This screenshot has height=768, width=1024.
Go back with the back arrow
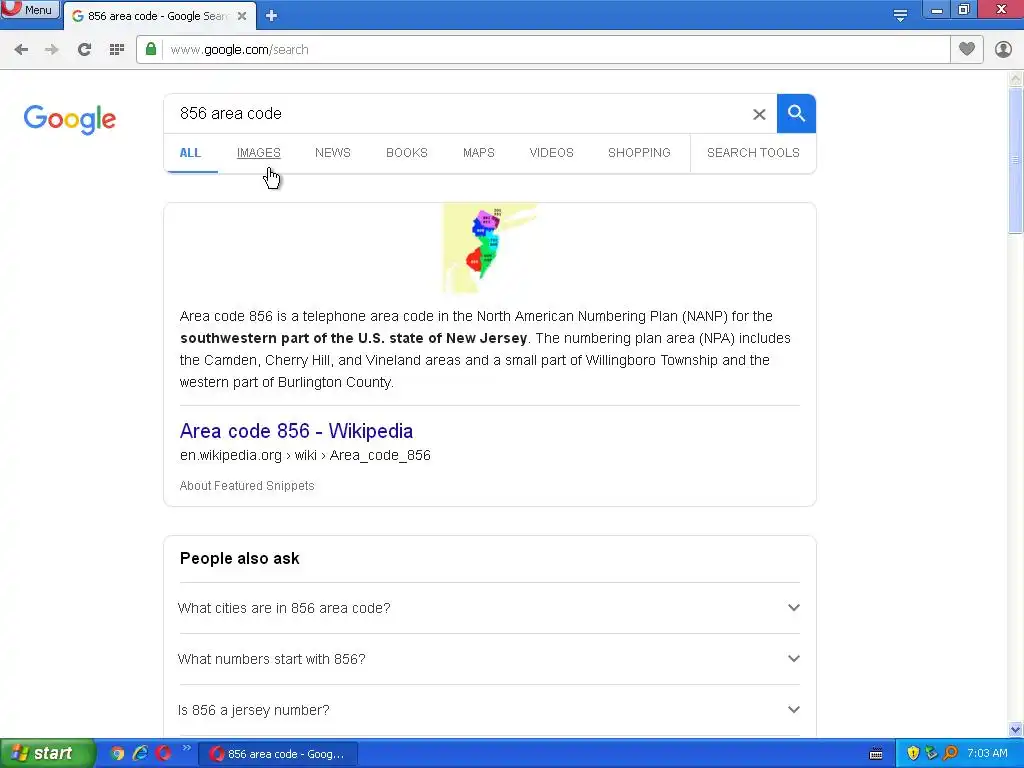coord(21,50)
